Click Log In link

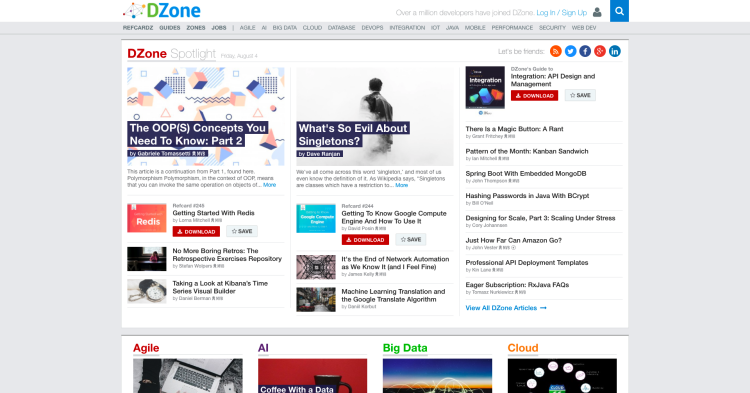(x=546, y=12)
